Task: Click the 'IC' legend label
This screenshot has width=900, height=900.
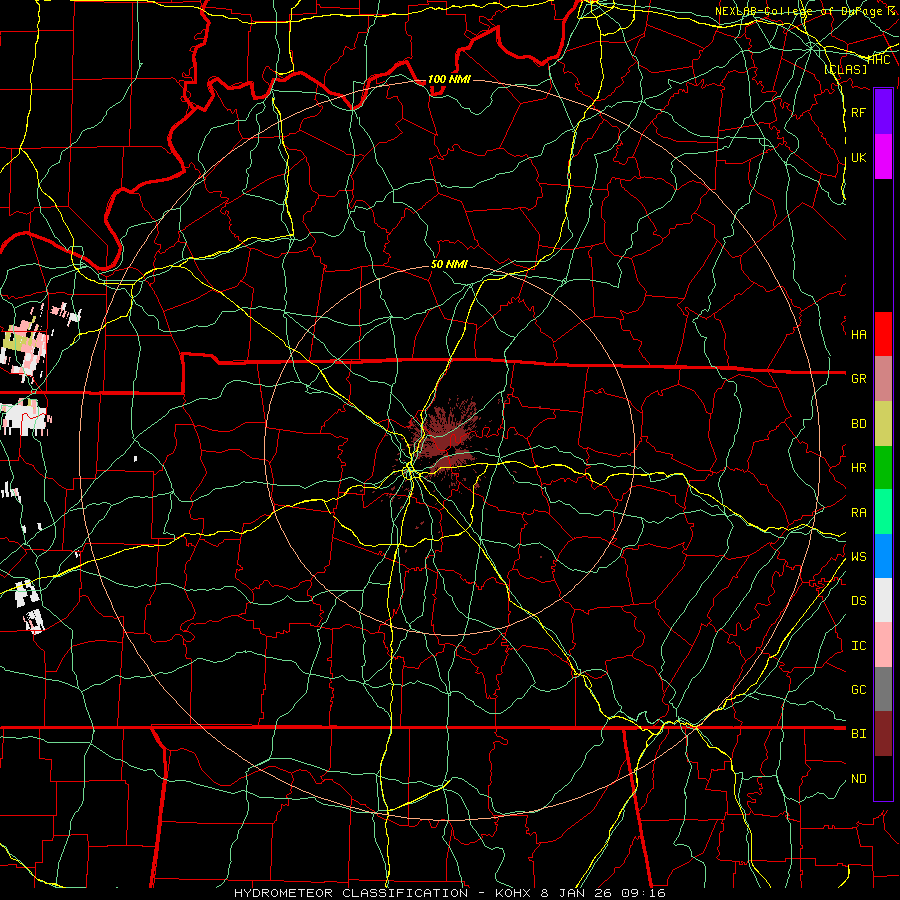Action: [x=858, y=646]
